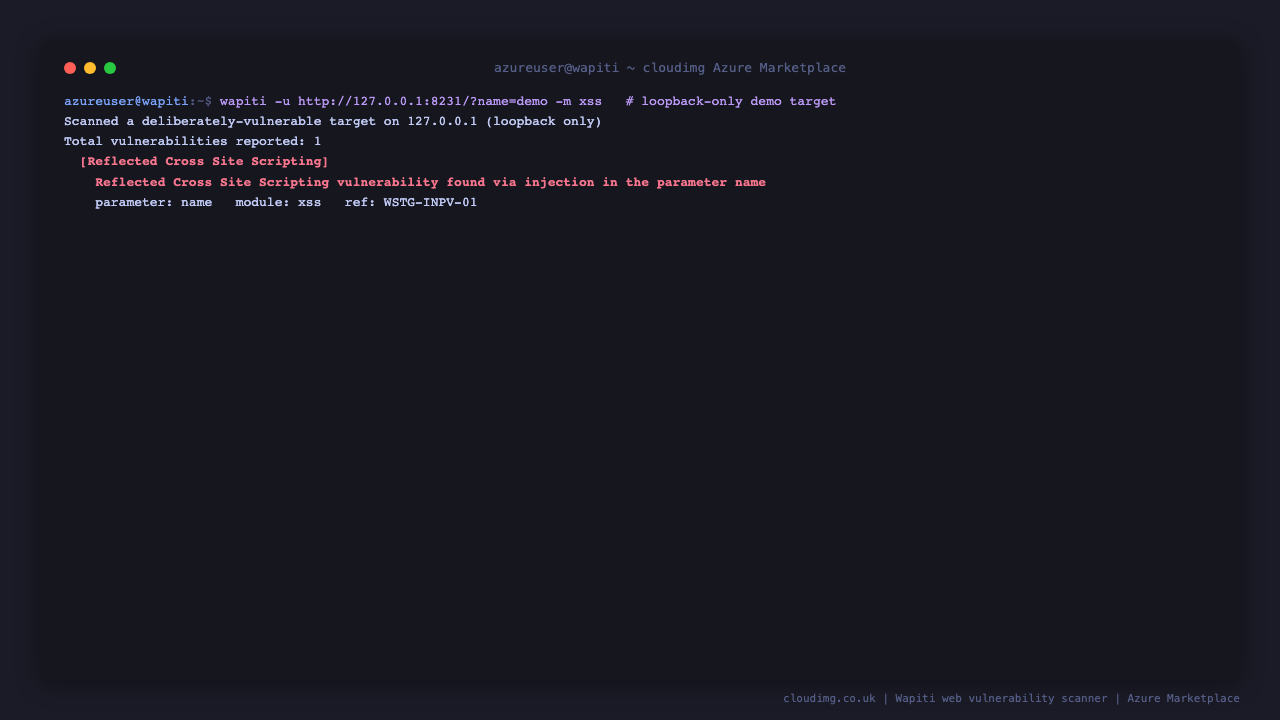The width and height of the screenshot is (1280, 720).
Task: Click the 'parameter: name' text
Action: pyautogui.click(x=154, y=202)
